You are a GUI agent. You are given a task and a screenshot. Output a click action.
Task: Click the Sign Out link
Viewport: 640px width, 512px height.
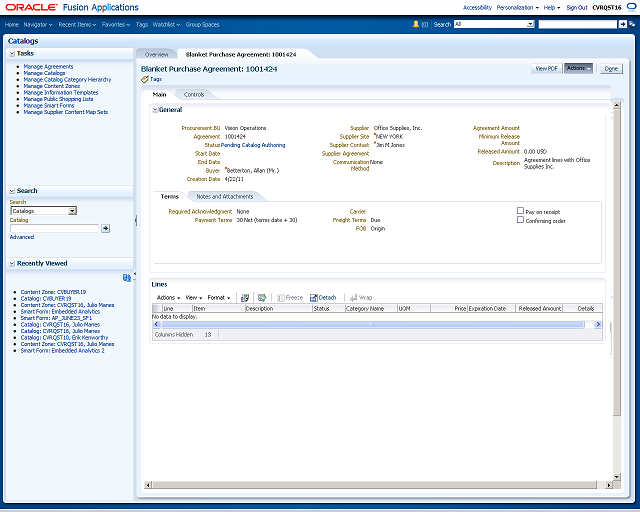[577, 7]
